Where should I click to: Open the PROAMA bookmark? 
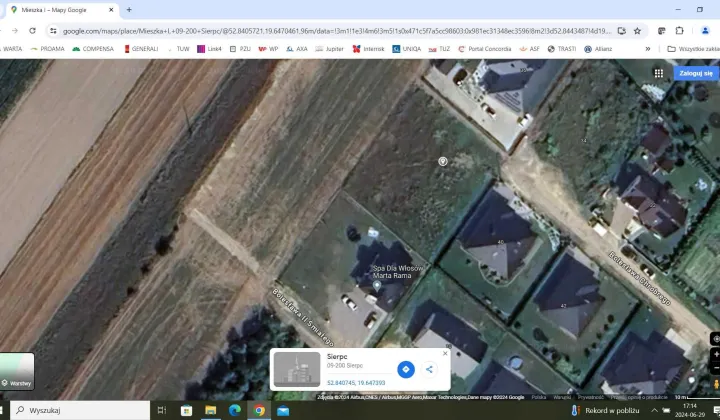[x=47, y=49]
